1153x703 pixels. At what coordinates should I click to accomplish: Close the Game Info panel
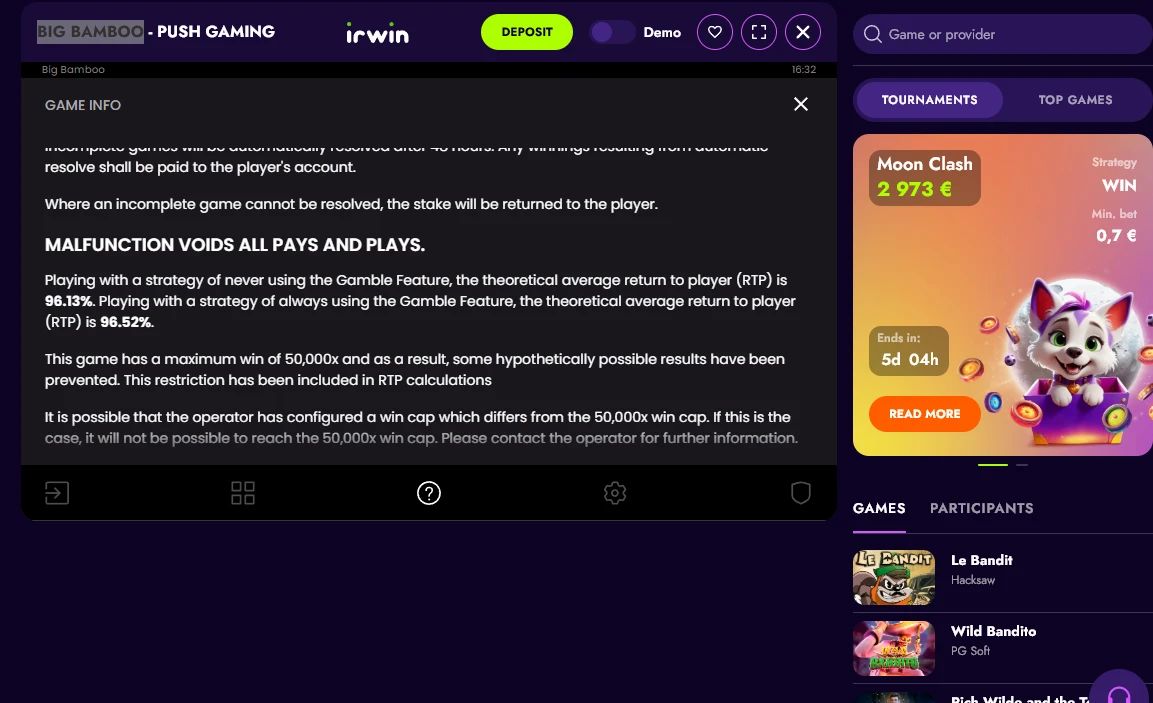point(801,104)
